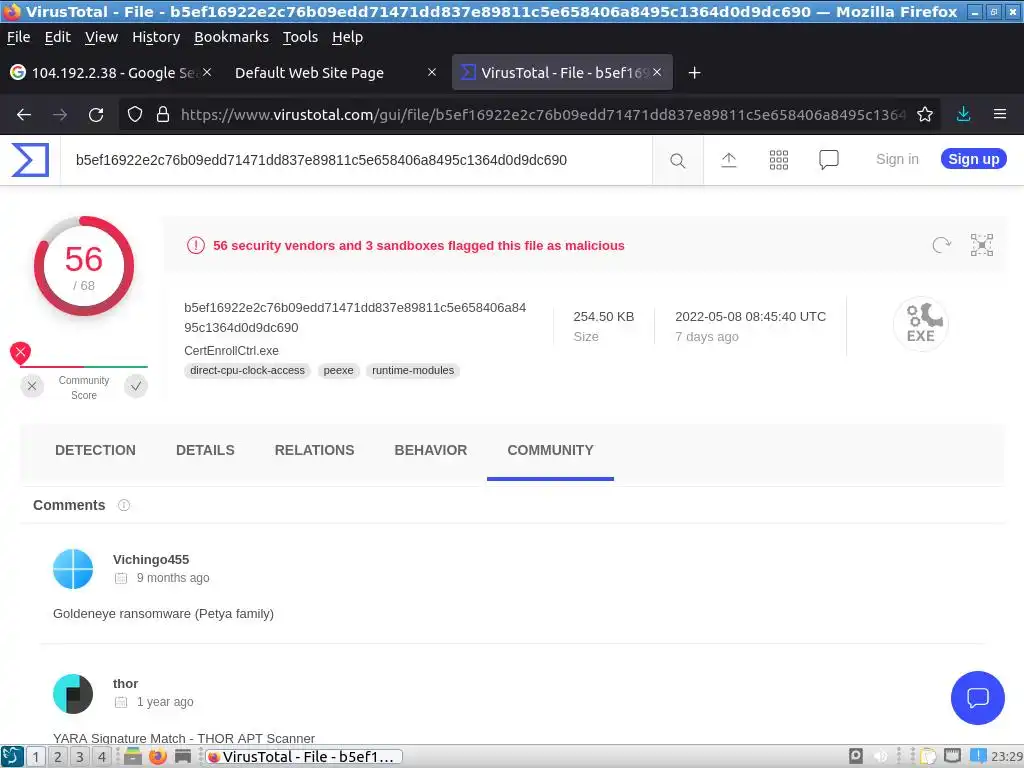Open the Tools menu

pyautogui.click(x=300, y=37)
